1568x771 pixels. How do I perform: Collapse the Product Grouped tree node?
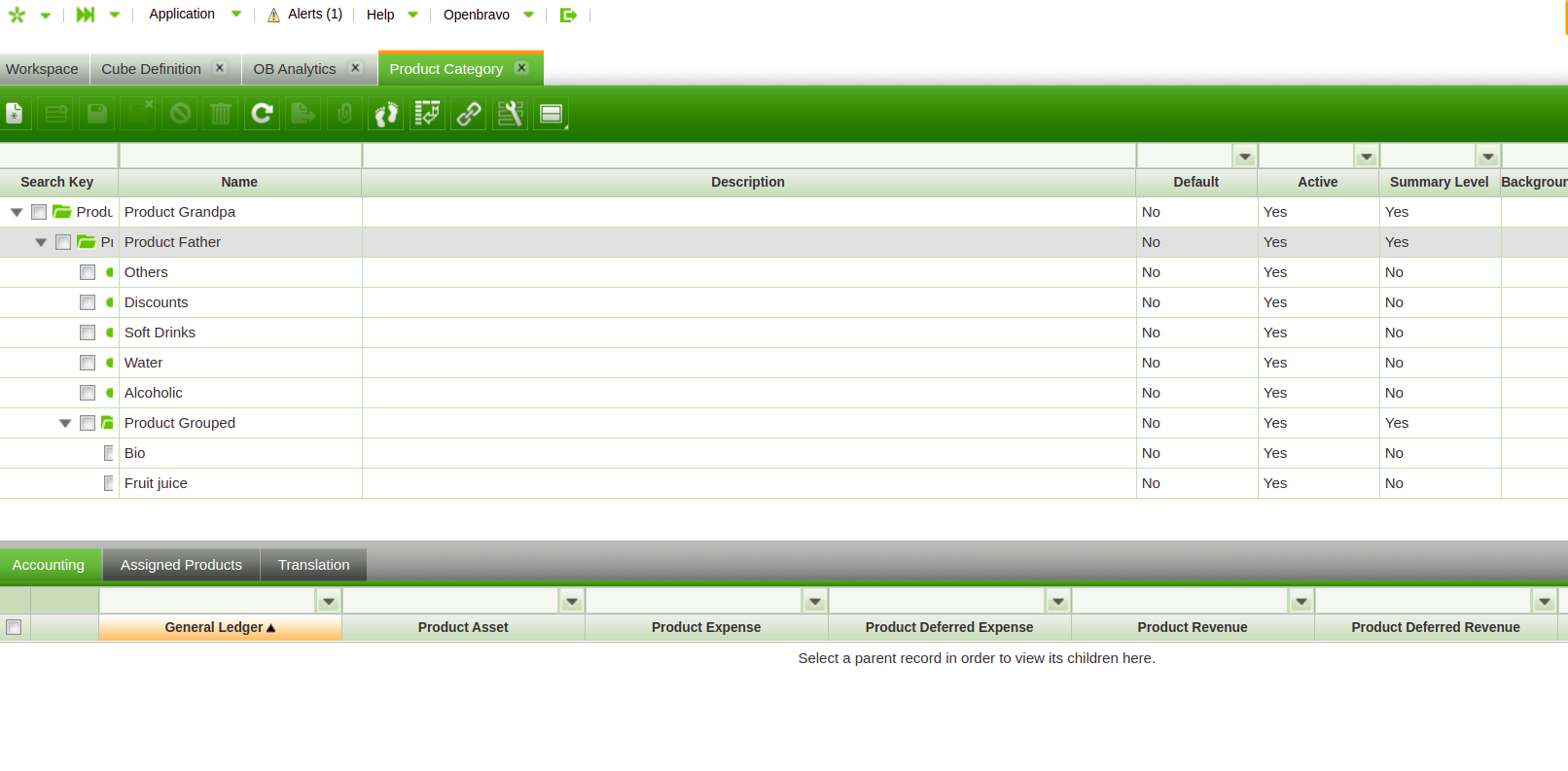point(65,423)
